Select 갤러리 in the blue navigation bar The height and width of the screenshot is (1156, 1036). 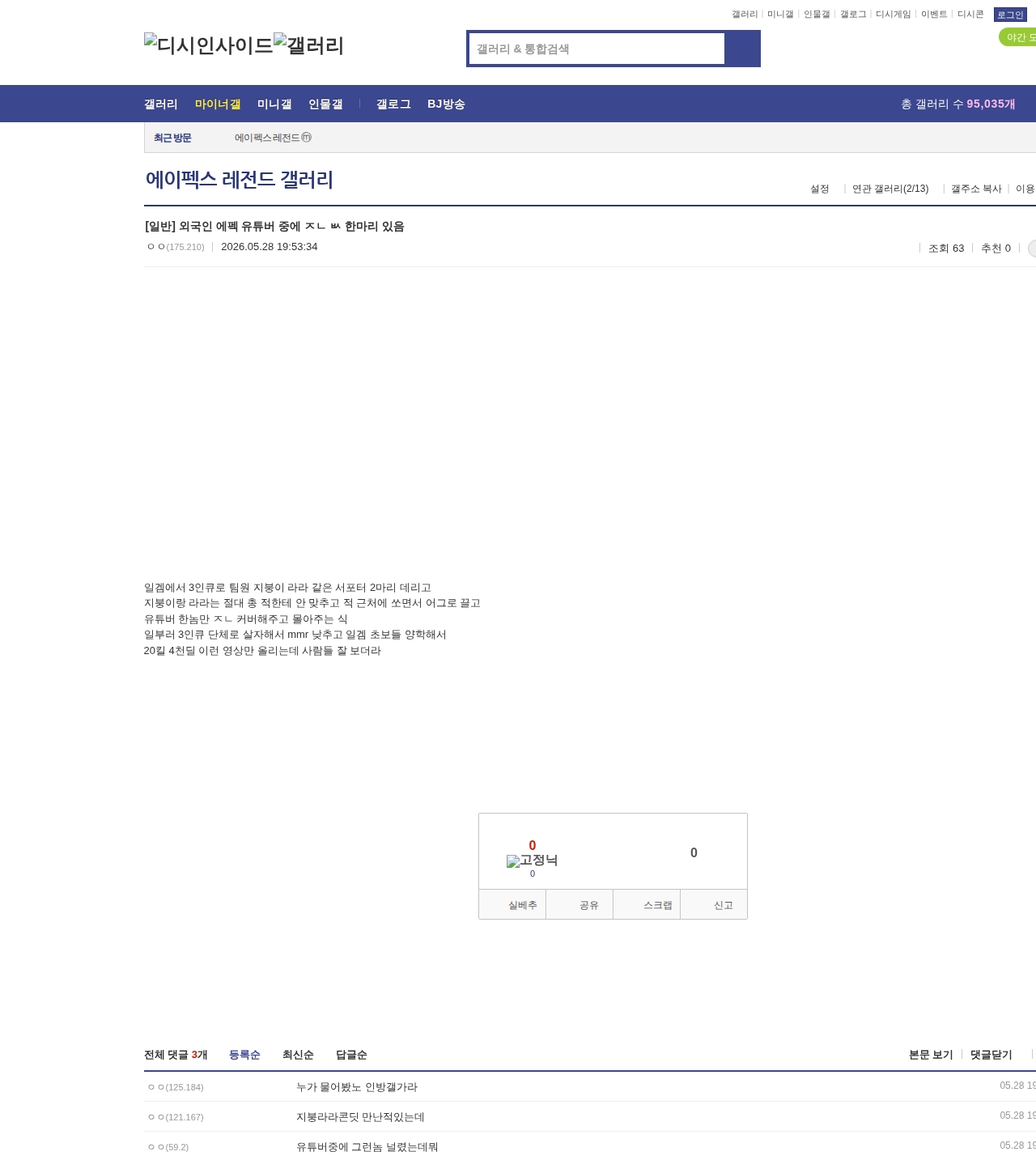(x=161, y=104)
